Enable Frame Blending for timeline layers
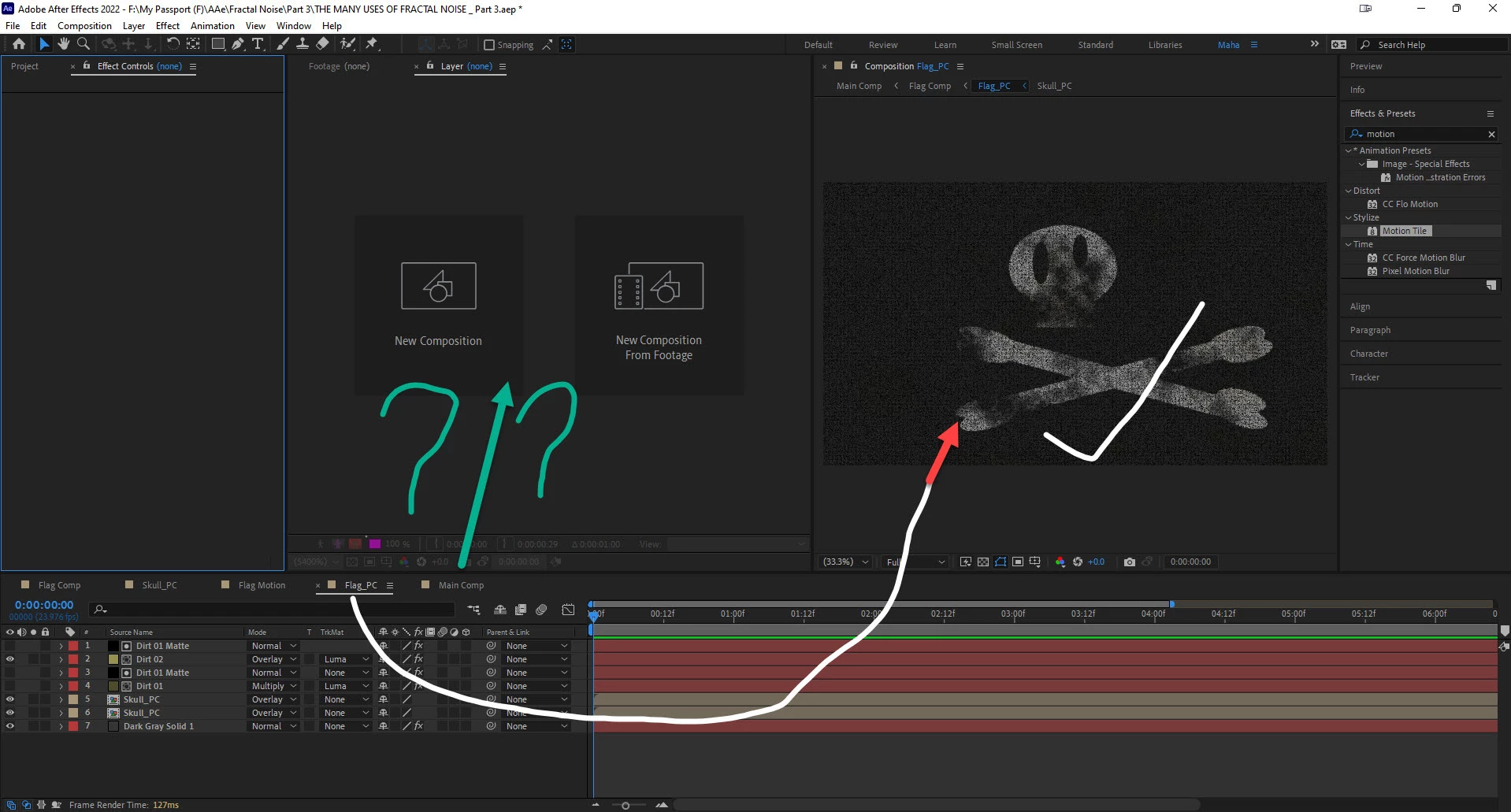The width and height of the screenshot is (1511, 812). pyautogui.click(x=521, y=610)
